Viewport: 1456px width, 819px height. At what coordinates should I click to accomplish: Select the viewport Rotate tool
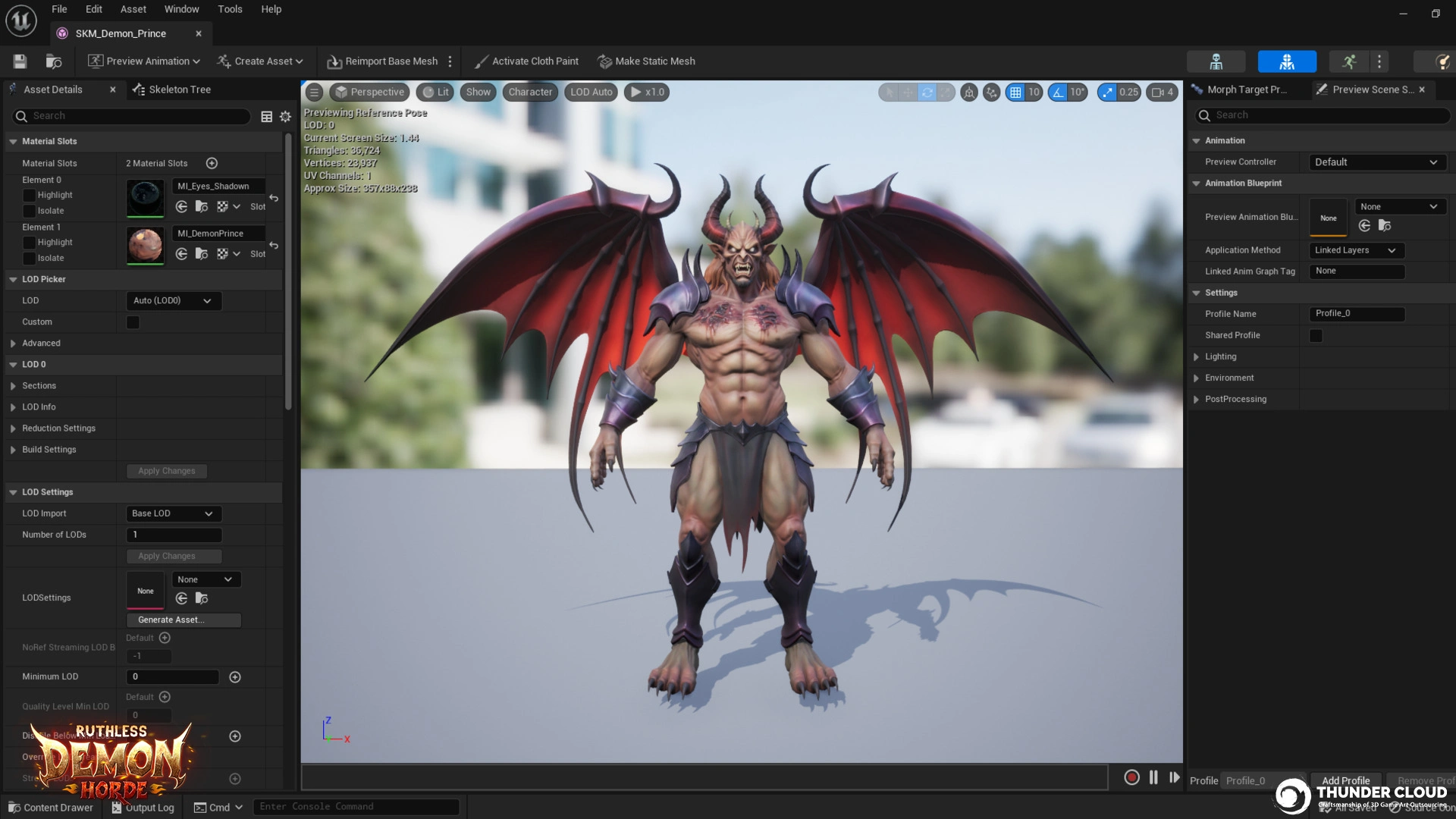point(927,93)
